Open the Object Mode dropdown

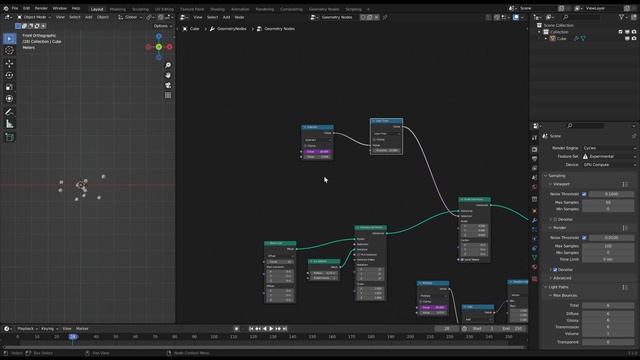tap(34, 17)
